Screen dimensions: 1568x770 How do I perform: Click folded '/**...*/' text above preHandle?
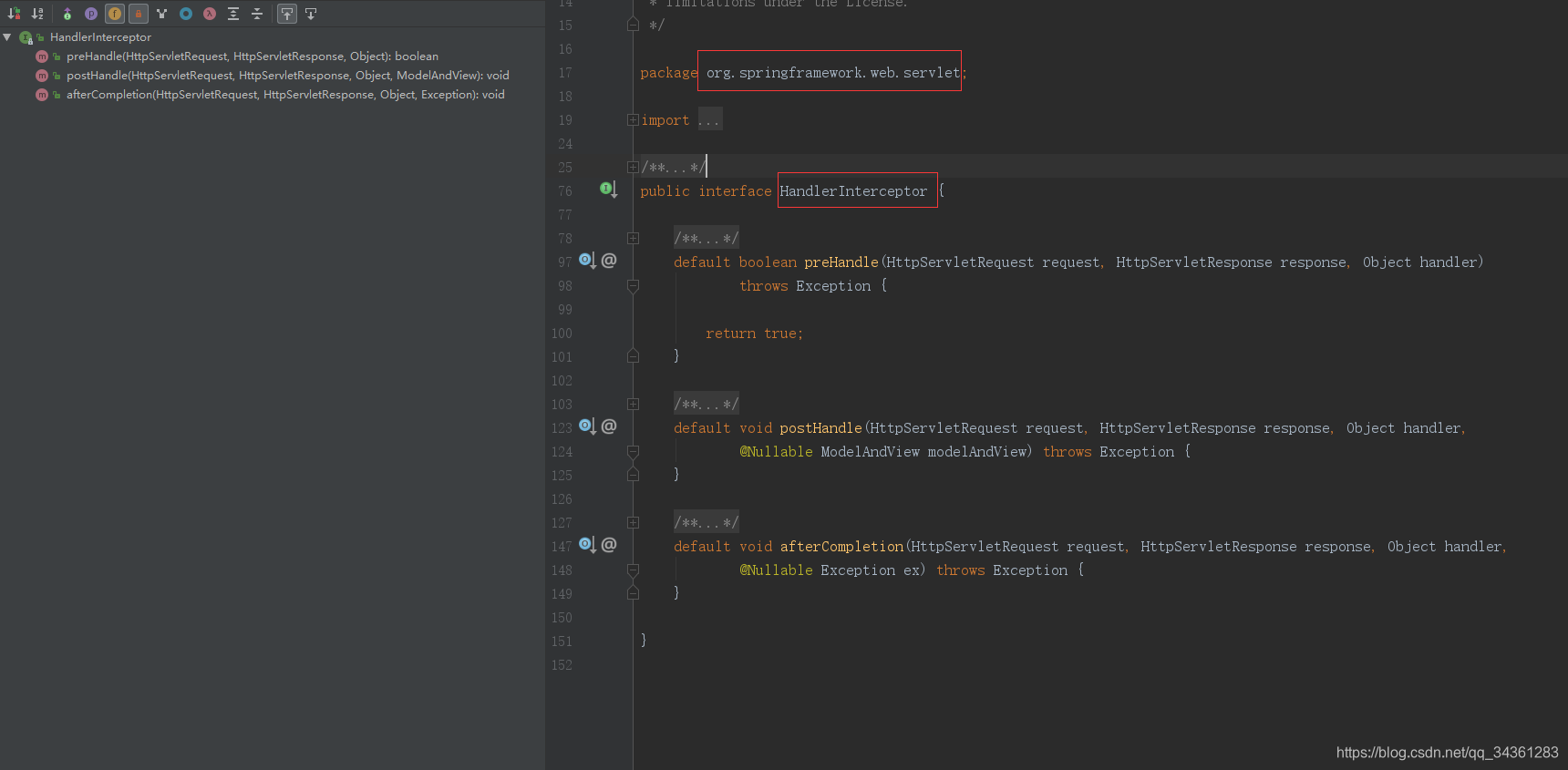(707, 238)
